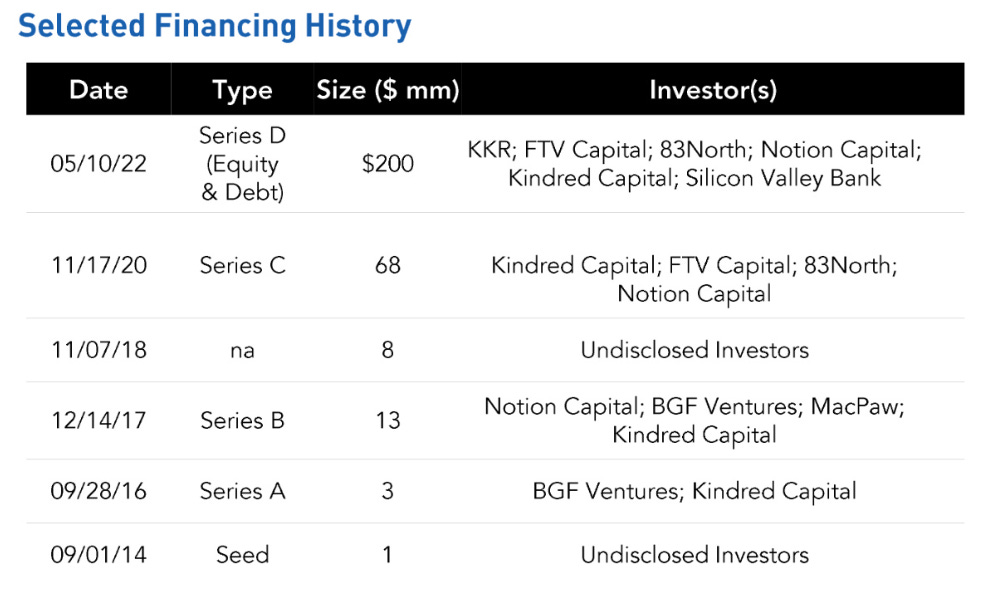Click the Series C type cell
The image size is (984, 610).
coord(242,265)
